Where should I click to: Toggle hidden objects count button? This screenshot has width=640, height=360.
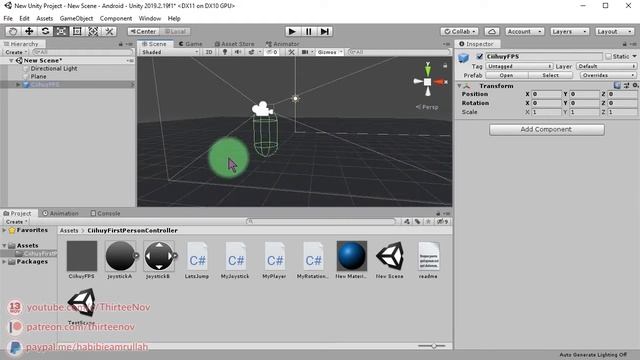point(272,52)
